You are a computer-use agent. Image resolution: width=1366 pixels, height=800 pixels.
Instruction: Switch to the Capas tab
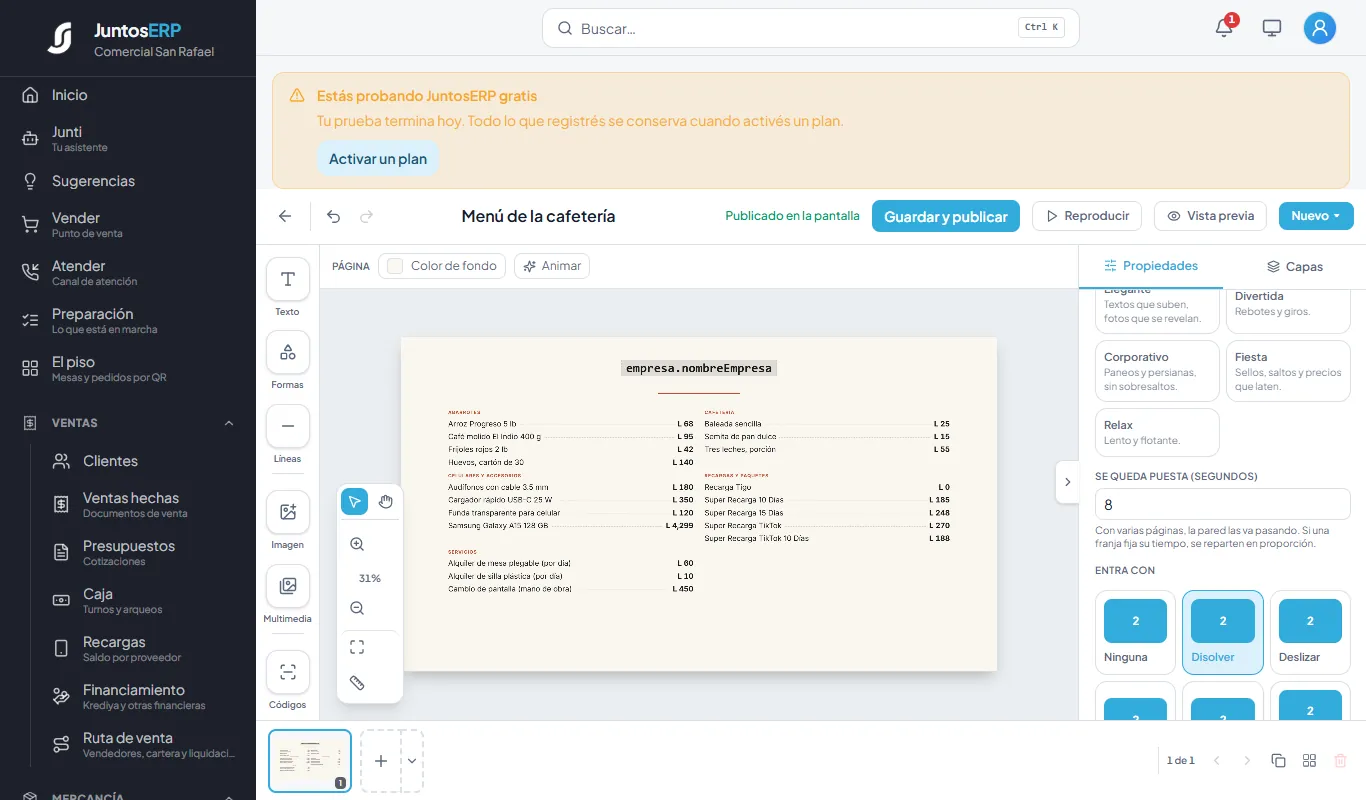1294,267
